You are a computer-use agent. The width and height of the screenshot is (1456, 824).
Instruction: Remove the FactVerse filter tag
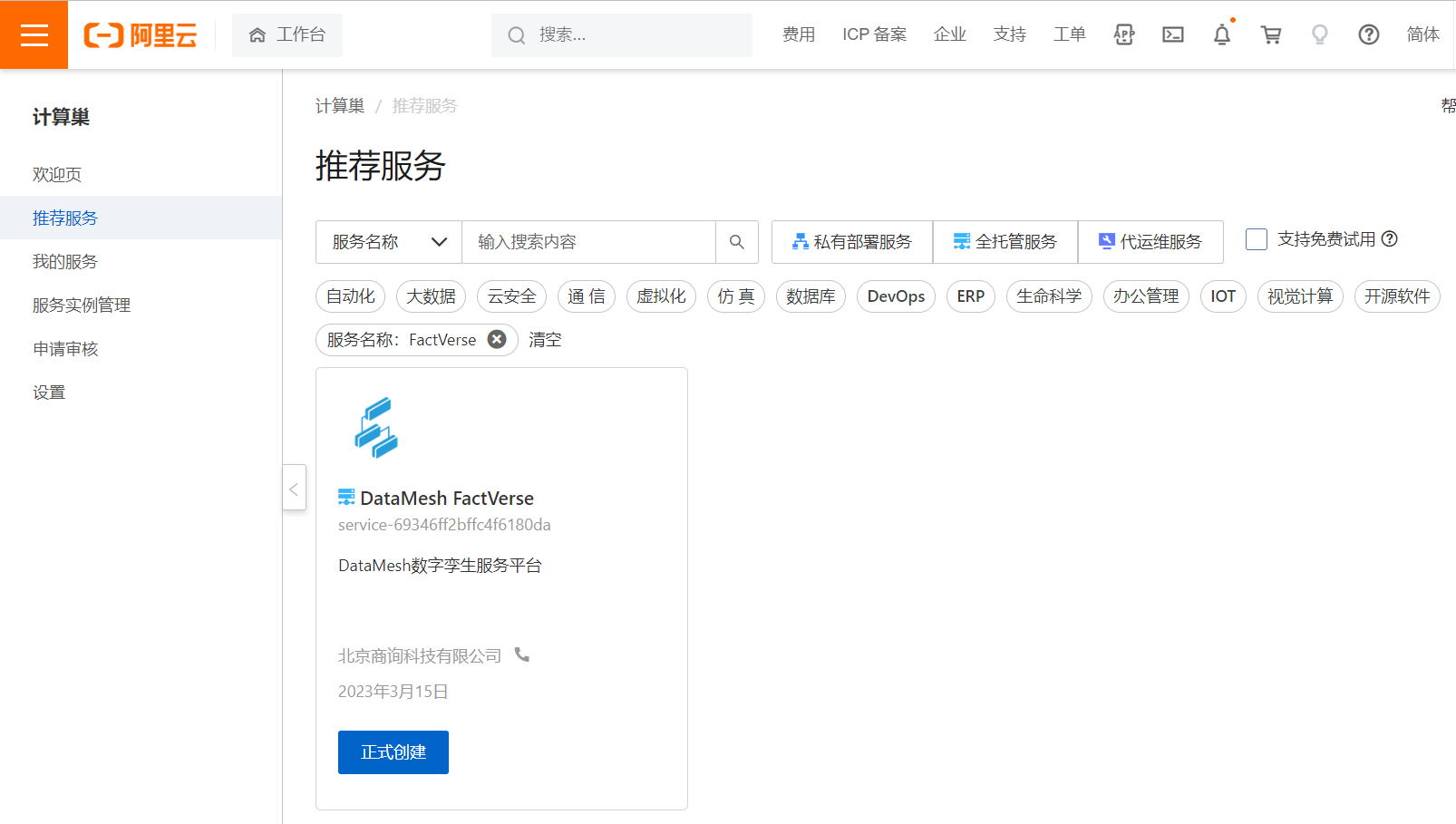tap(497, 339)
